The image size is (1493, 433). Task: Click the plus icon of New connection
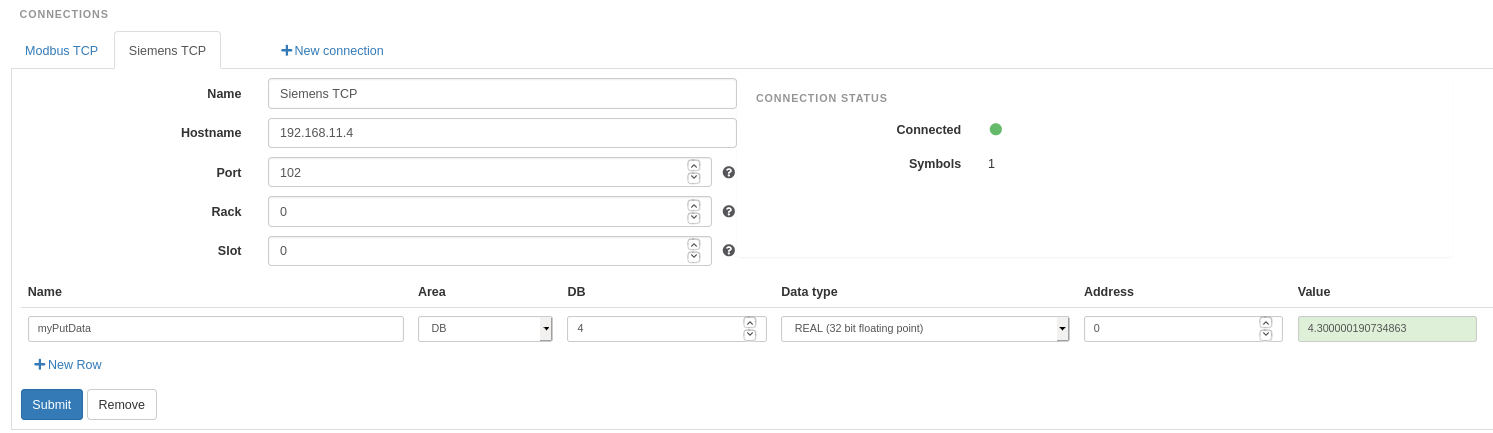tap(286, 50)
